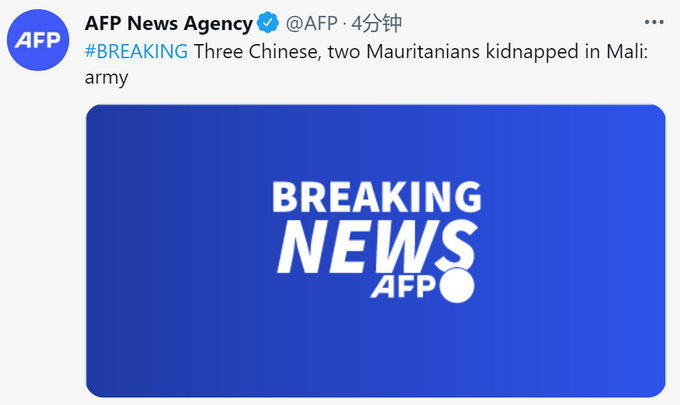680x405 pixels.
Task: Select the word kidnapped in the tweet text
Action: [532, 52]
